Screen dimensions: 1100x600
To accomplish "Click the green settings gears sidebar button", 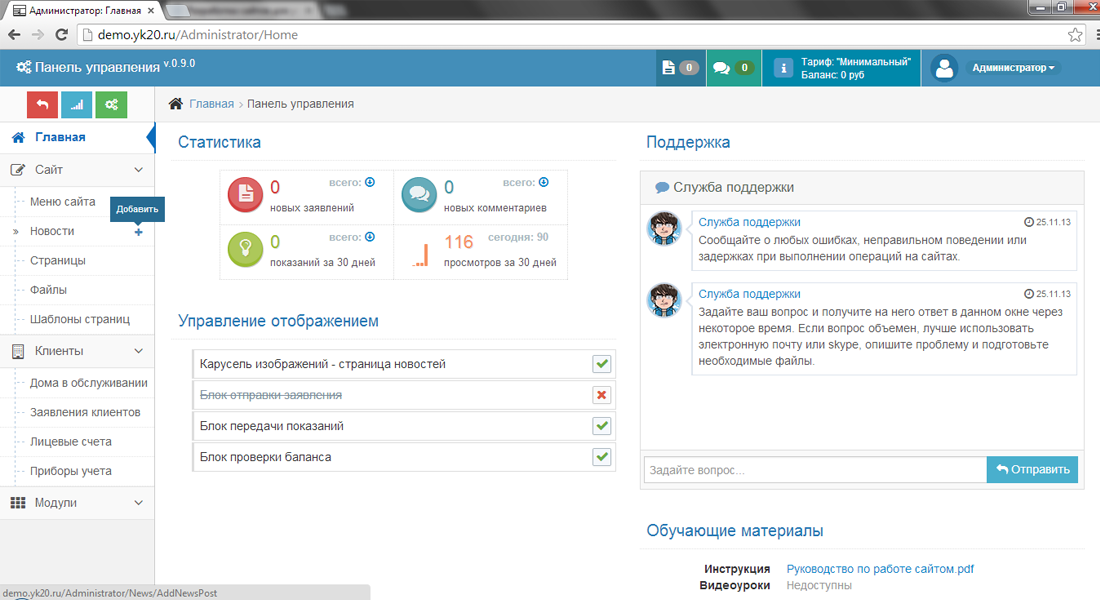I will (111, 104).
